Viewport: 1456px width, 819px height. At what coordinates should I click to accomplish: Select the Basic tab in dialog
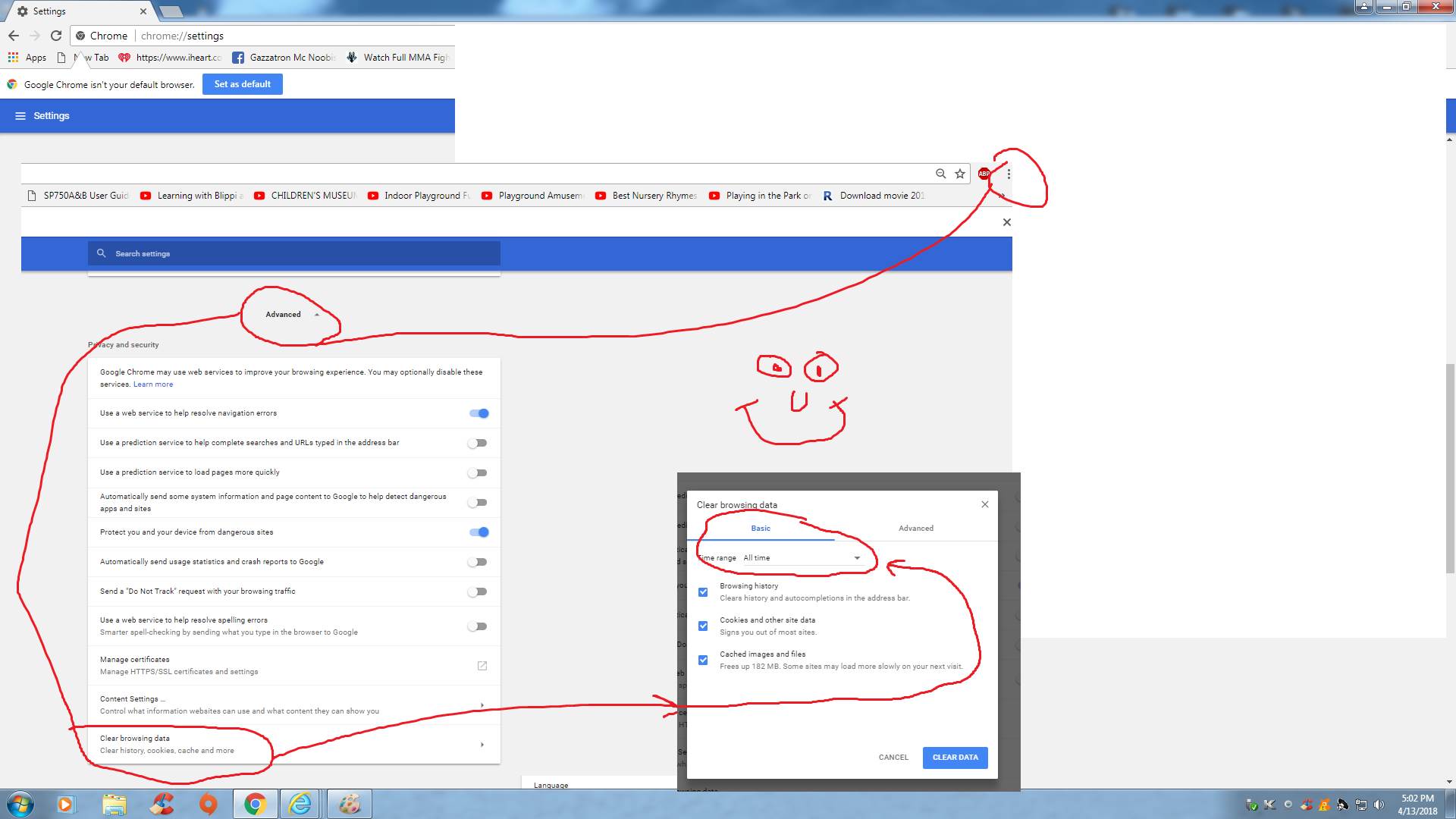coord(760,529)
